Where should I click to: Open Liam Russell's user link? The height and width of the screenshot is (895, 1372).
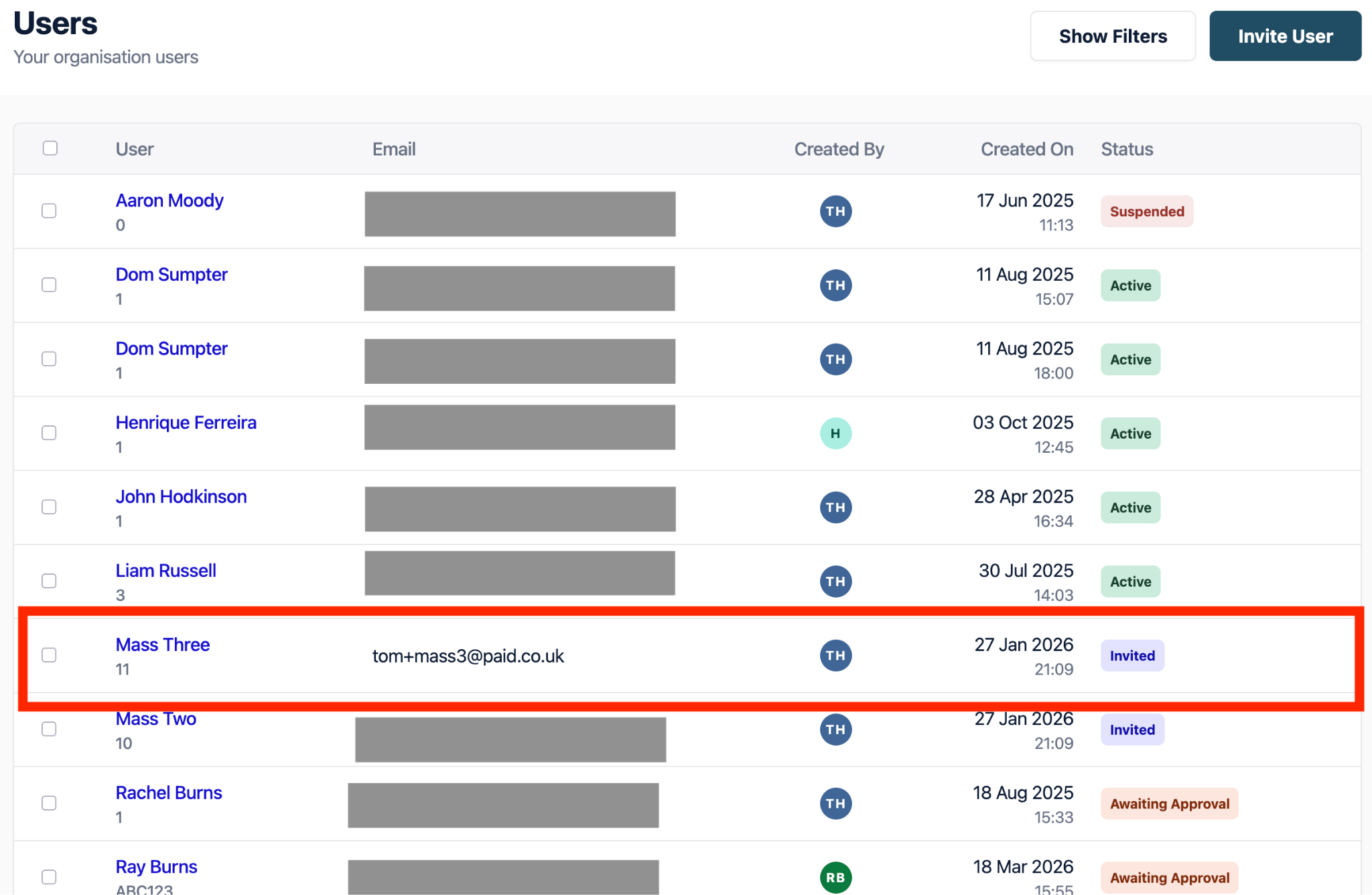click(165, 571)
